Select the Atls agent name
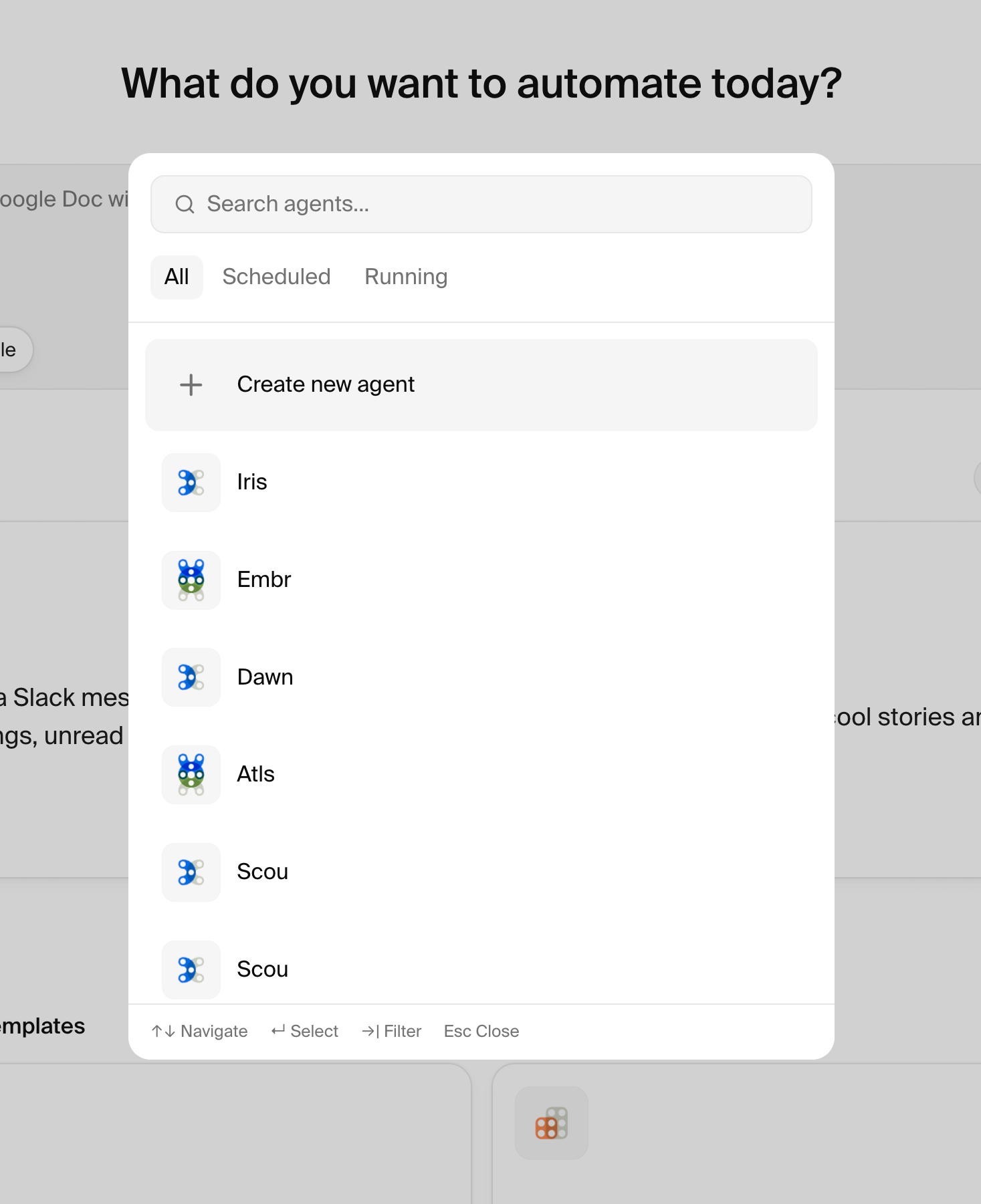This screenshot has width=981, height=1204. click(256, 774)
